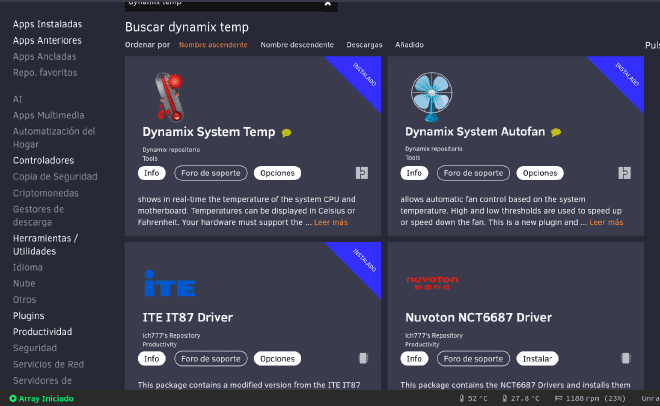Clear the search box with the X icon
The image size is (660, 406).
point(327,3)
